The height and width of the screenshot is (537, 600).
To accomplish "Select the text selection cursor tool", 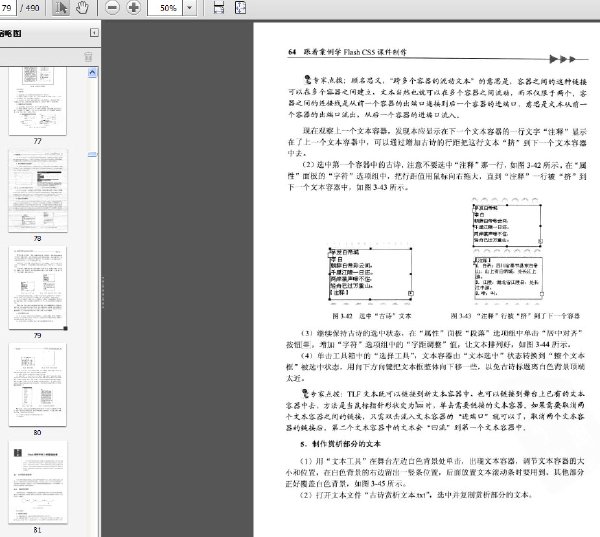I will click(x=61, y=8).
